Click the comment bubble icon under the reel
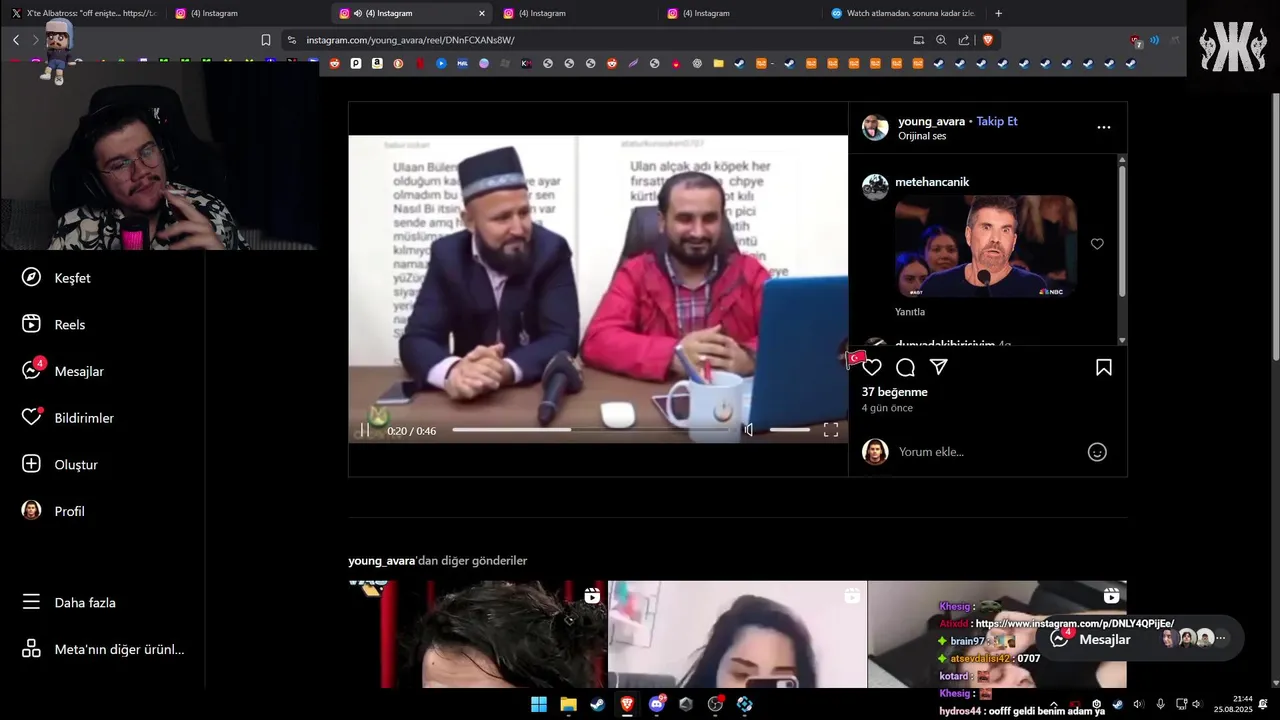Viewport: 1280px width, 720px height. 905,367
